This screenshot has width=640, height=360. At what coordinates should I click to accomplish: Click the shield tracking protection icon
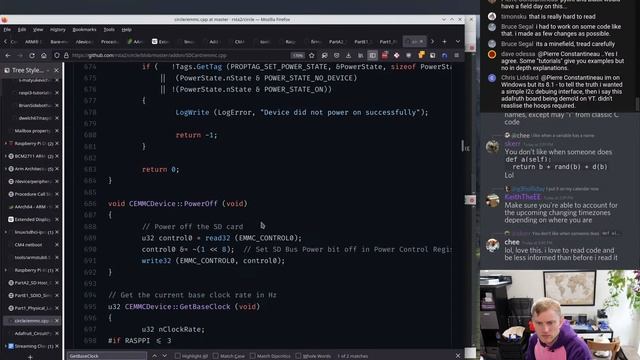coord(57,55)
